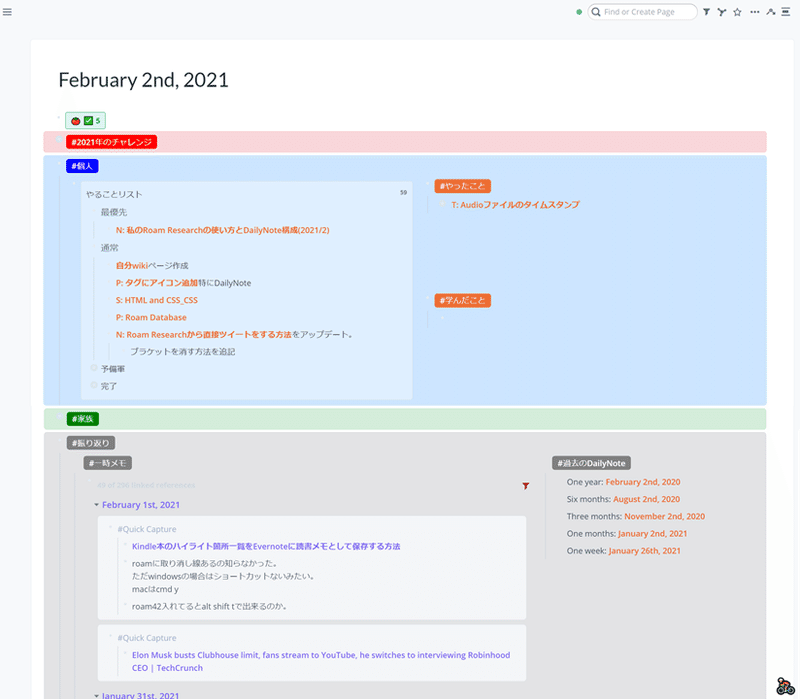800x699 pixels.
Task: Open the graph overview icon
Action: click(x=721, y=11)
